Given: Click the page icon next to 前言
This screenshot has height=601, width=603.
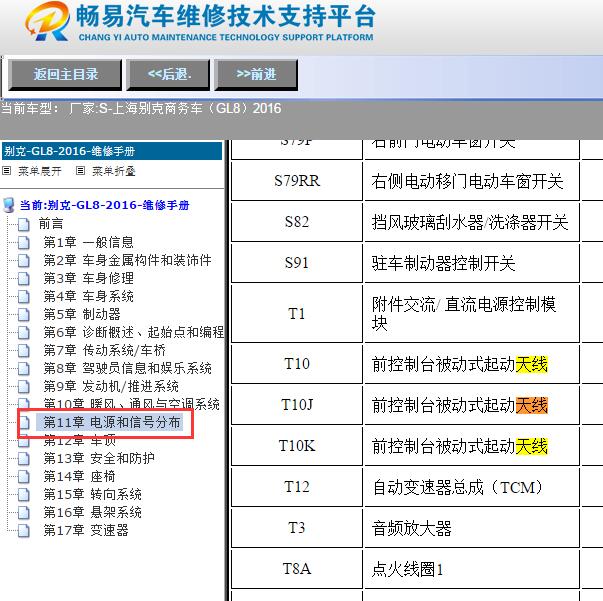Looking at the screenshot, I should click(23, 224).
